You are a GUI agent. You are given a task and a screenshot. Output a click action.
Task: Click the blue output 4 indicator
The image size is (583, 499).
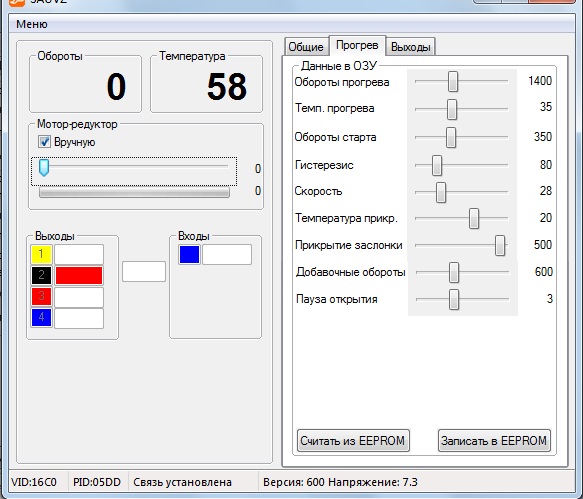[41, 318]
